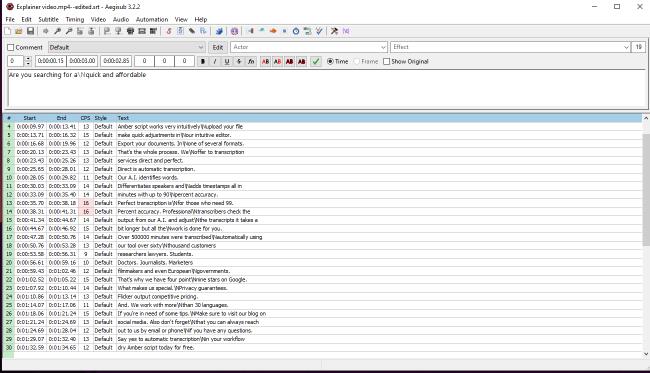Open the Shift Times tool icon
Screen dimensions: 650x373
click(x=250, y=31)
